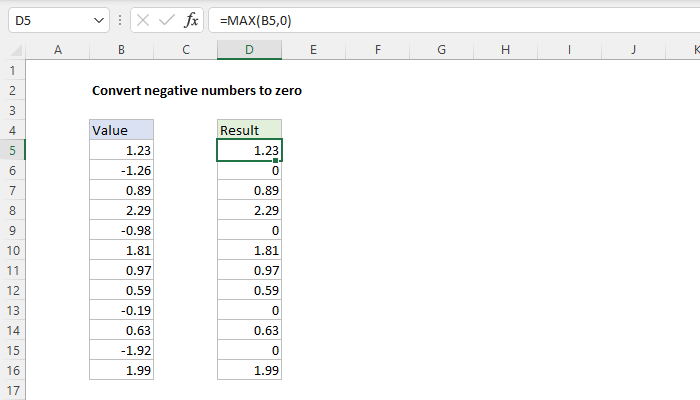The image size is (700, 400).
Task: Select column J header
Action: tap(633, 50)
